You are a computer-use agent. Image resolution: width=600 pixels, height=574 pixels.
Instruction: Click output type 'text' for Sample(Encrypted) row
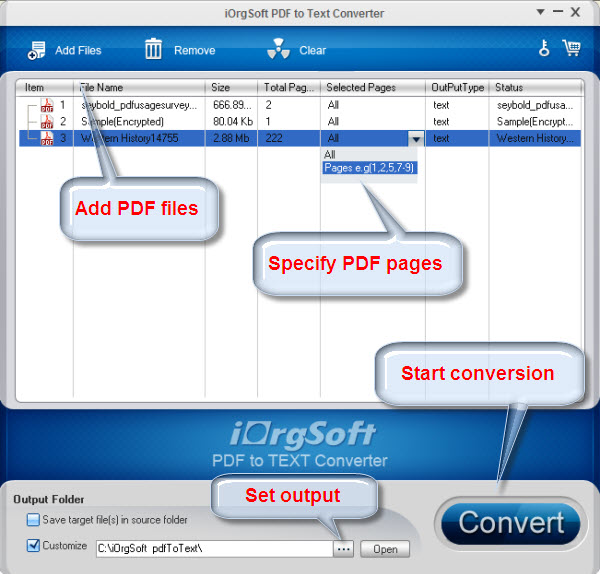click(x=441, y=122)
